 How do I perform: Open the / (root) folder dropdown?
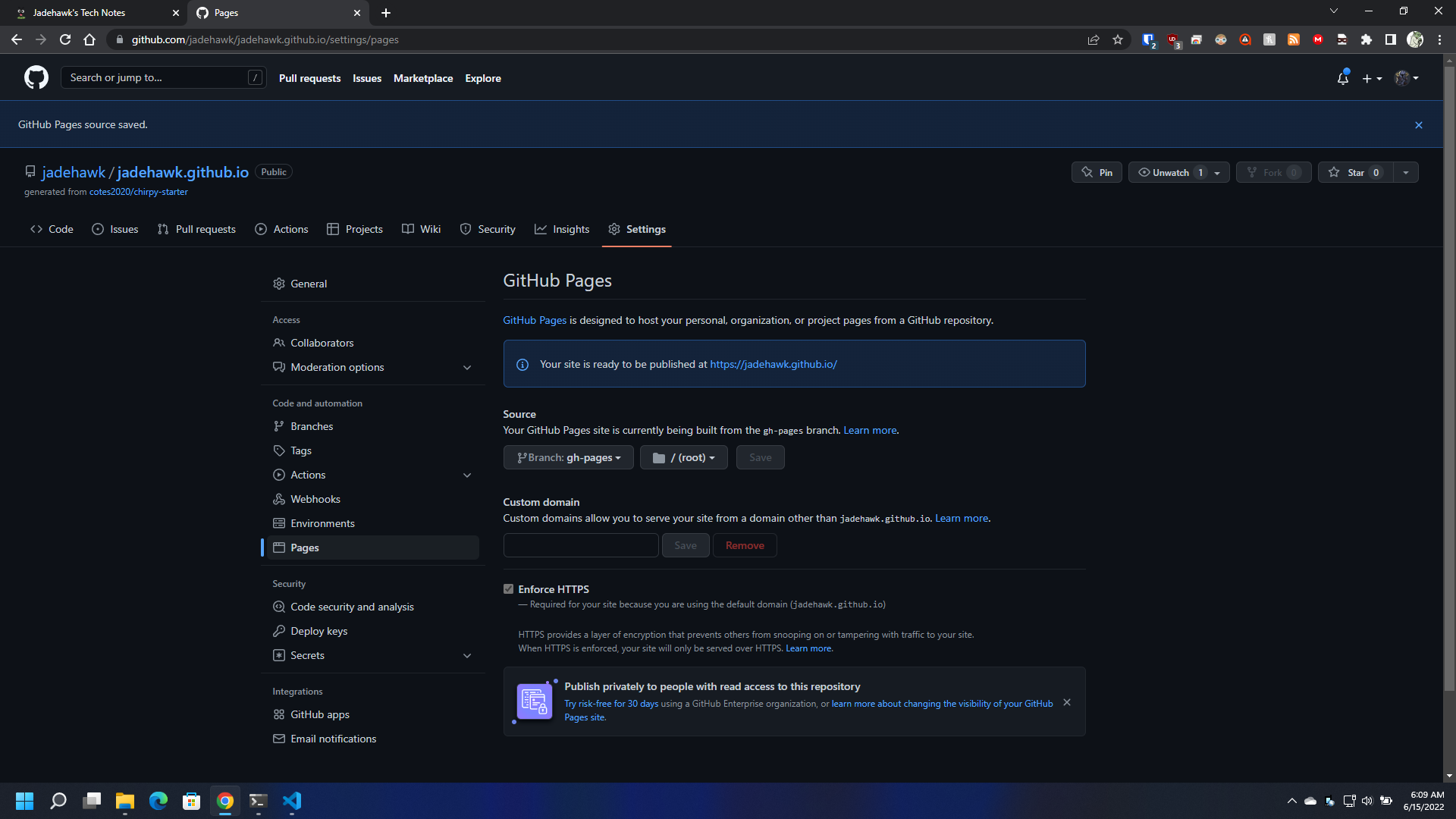(683, 457)
